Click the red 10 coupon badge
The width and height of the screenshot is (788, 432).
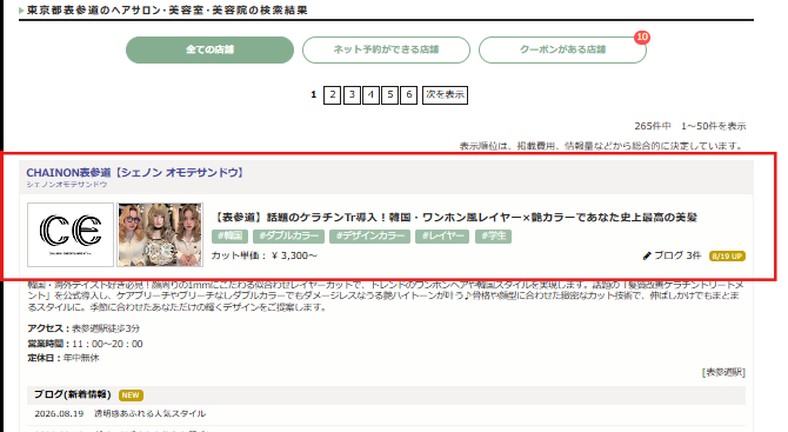pos(642,37)
